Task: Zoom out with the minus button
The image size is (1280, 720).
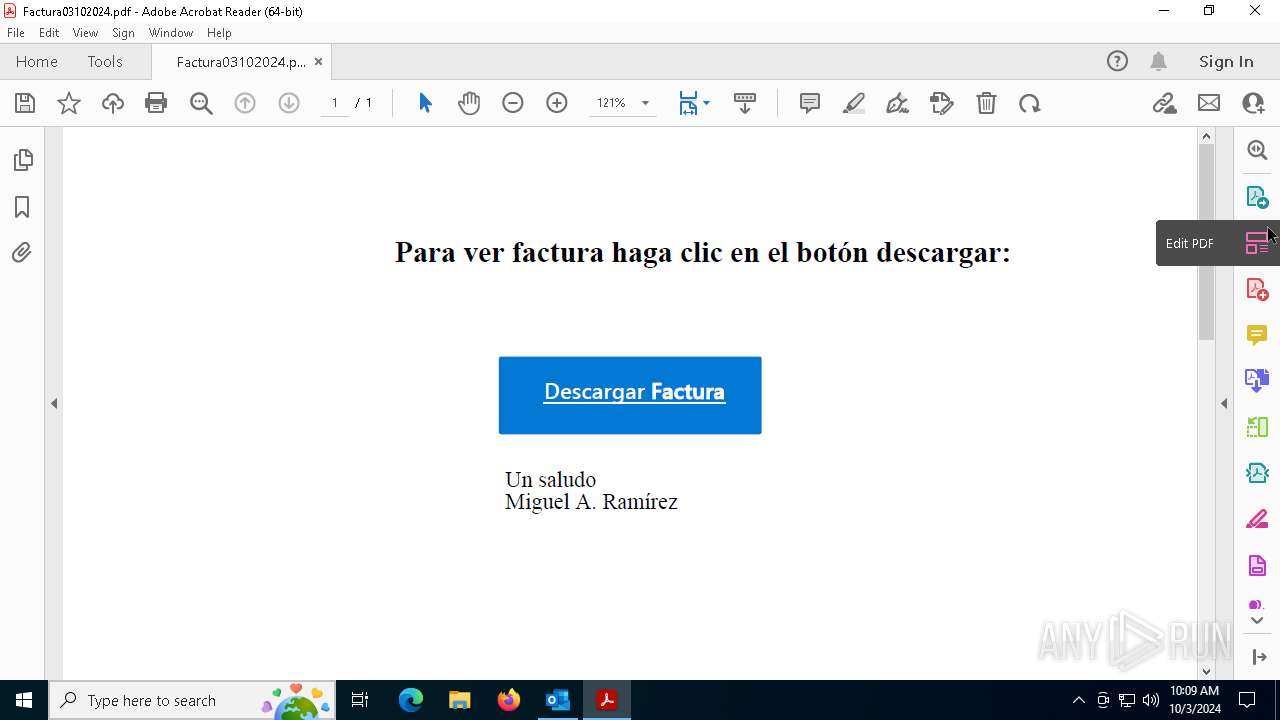Action: click(x=513, y=103)
